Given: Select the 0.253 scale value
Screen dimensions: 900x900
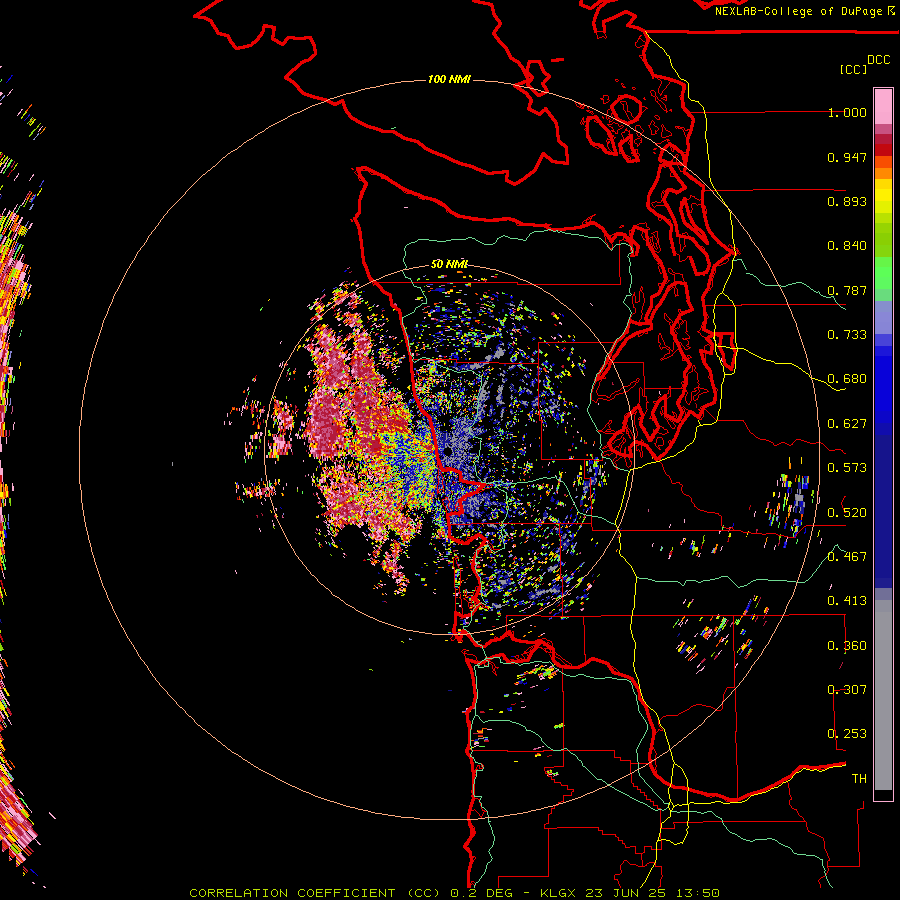Looking at the screenshot, I should pyautogui.click(x=847, y=734).
